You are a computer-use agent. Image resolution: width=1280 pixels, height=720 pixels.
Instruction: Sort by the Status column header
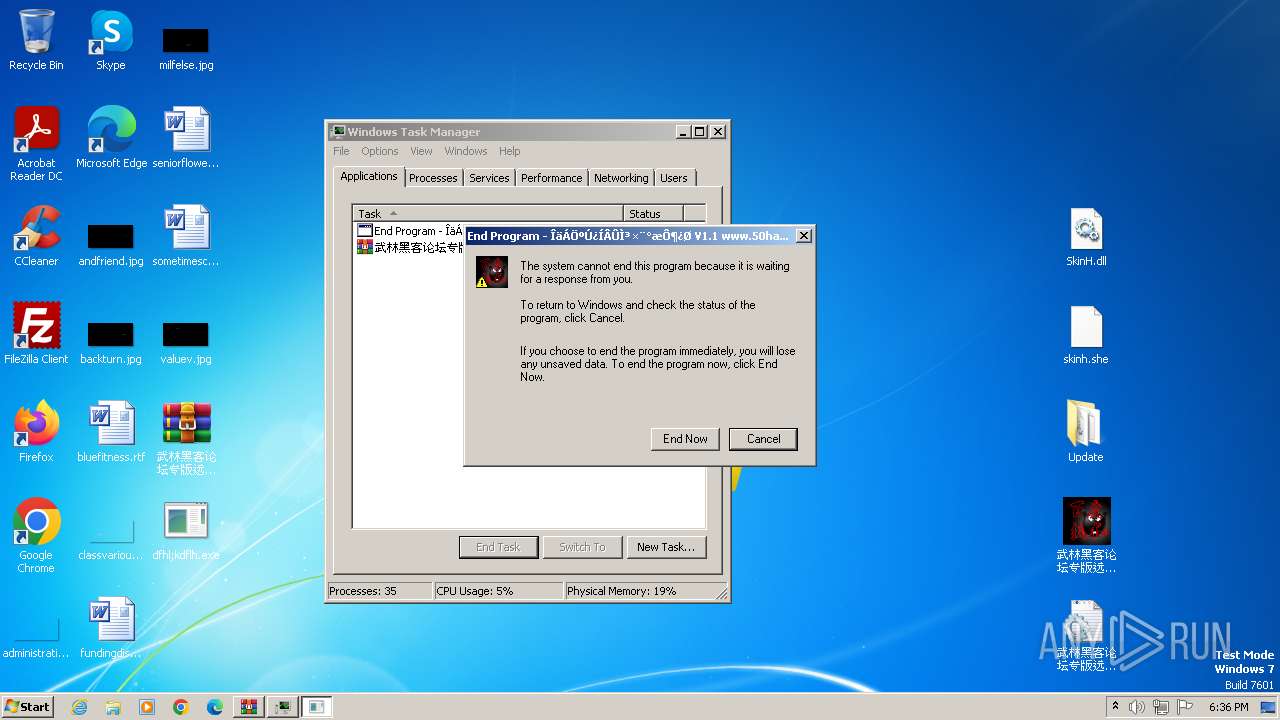click(654, 213)
